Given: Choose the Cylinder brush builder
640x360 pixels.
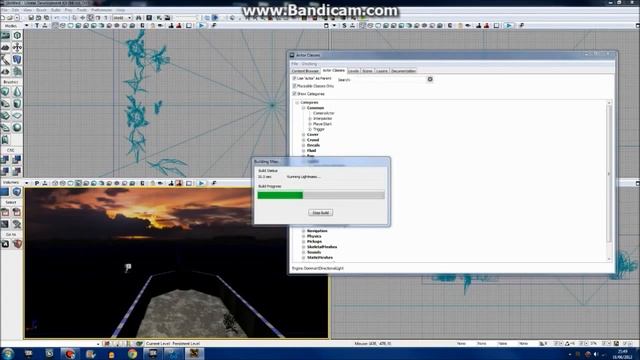Looking at the screenshot, I should tap(17, 104).
